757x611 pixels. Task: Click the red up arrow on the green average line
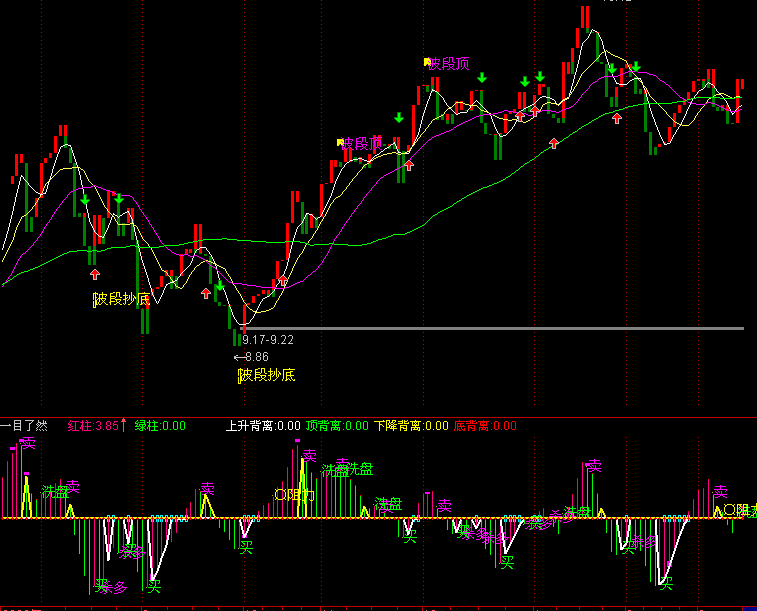click(x=554, y=143)
